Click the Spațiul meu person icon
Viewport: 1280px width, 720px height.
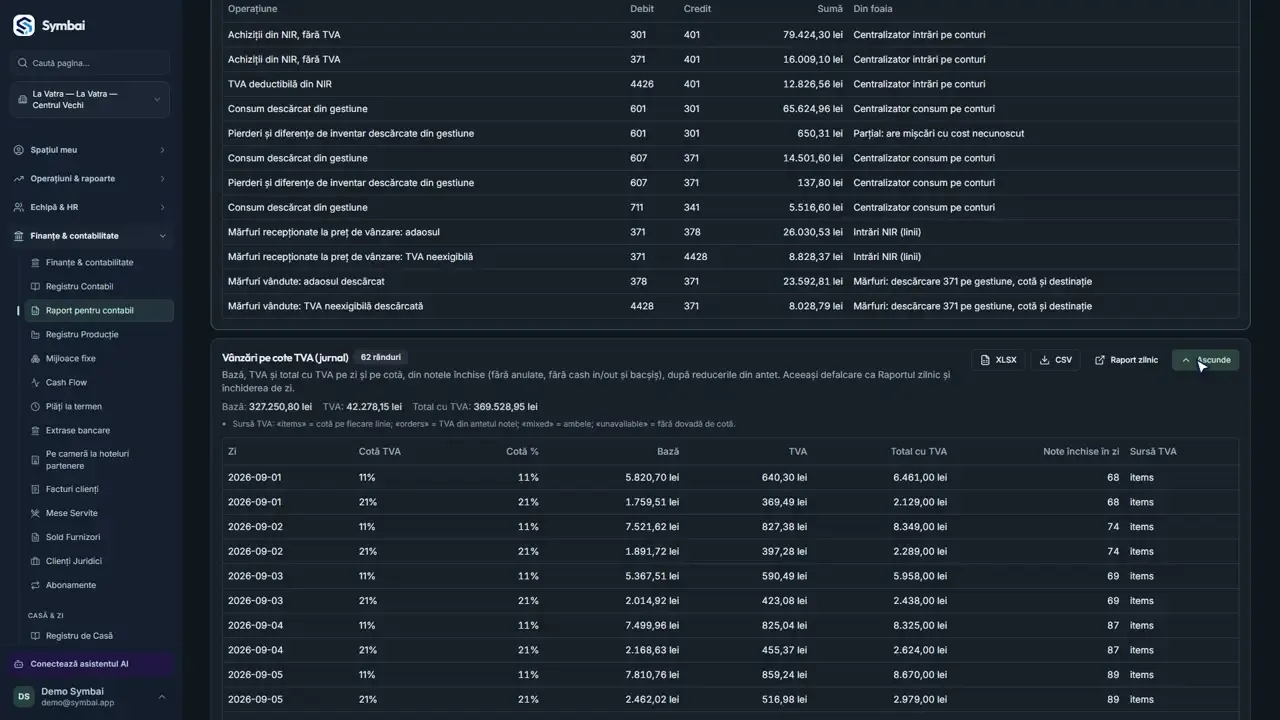tap(19, 150)
